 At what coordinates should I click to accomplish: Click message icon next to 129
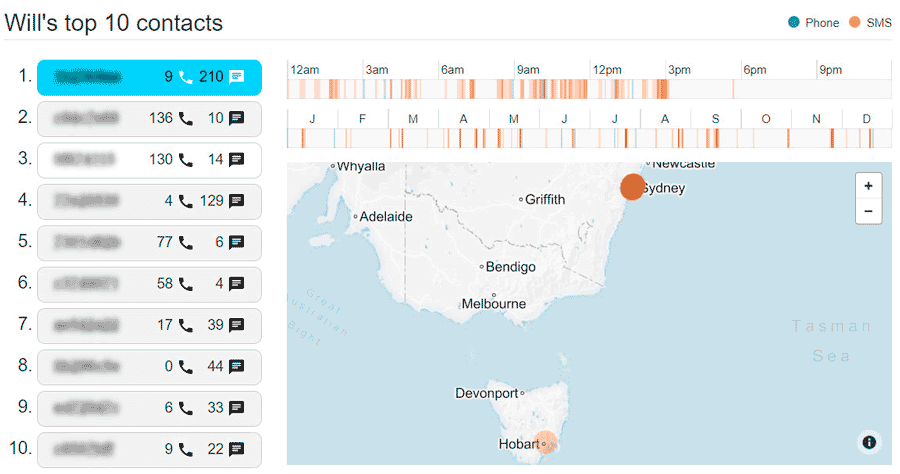pos(236,201)
